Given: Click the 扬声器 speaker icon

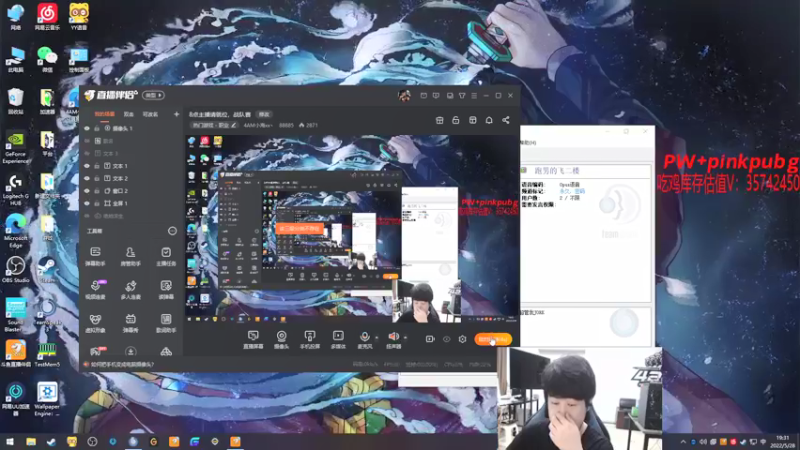Looking at the screenshot, I should click(x=393, y=337).
